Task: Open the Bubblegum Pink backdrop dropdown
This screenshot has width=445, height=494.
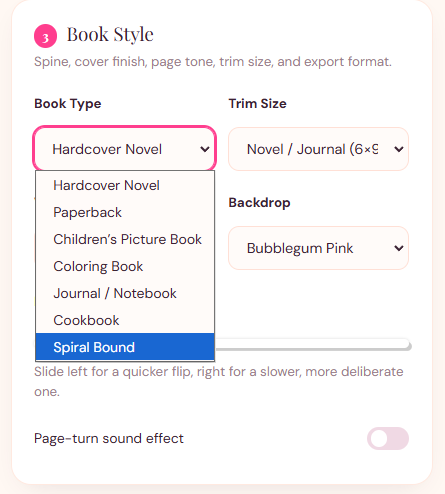Action: [318, 248]
